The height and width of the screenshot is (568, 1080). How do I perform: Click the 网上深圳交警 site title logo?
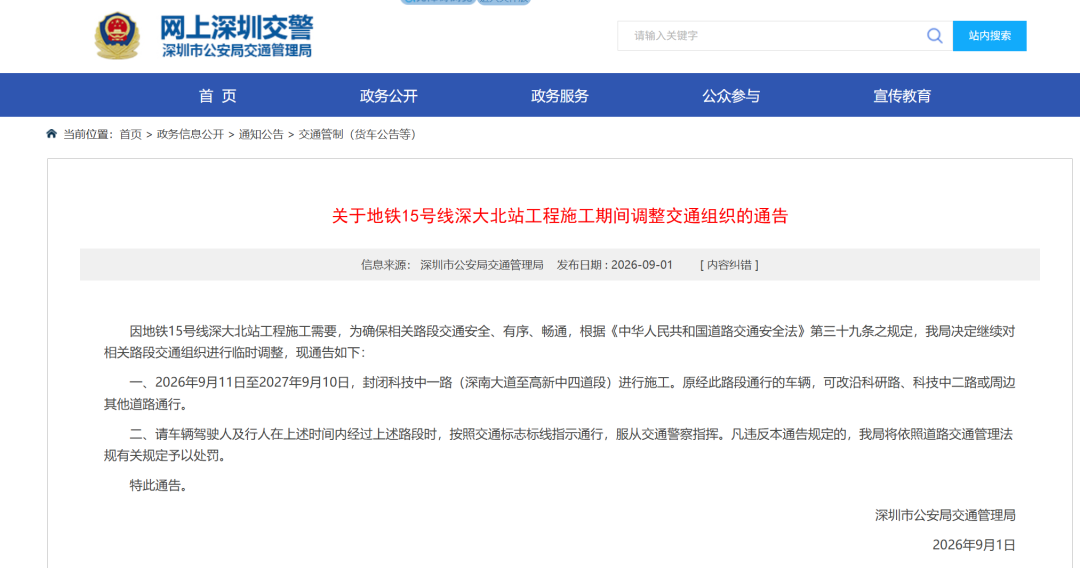coord(236,28)
